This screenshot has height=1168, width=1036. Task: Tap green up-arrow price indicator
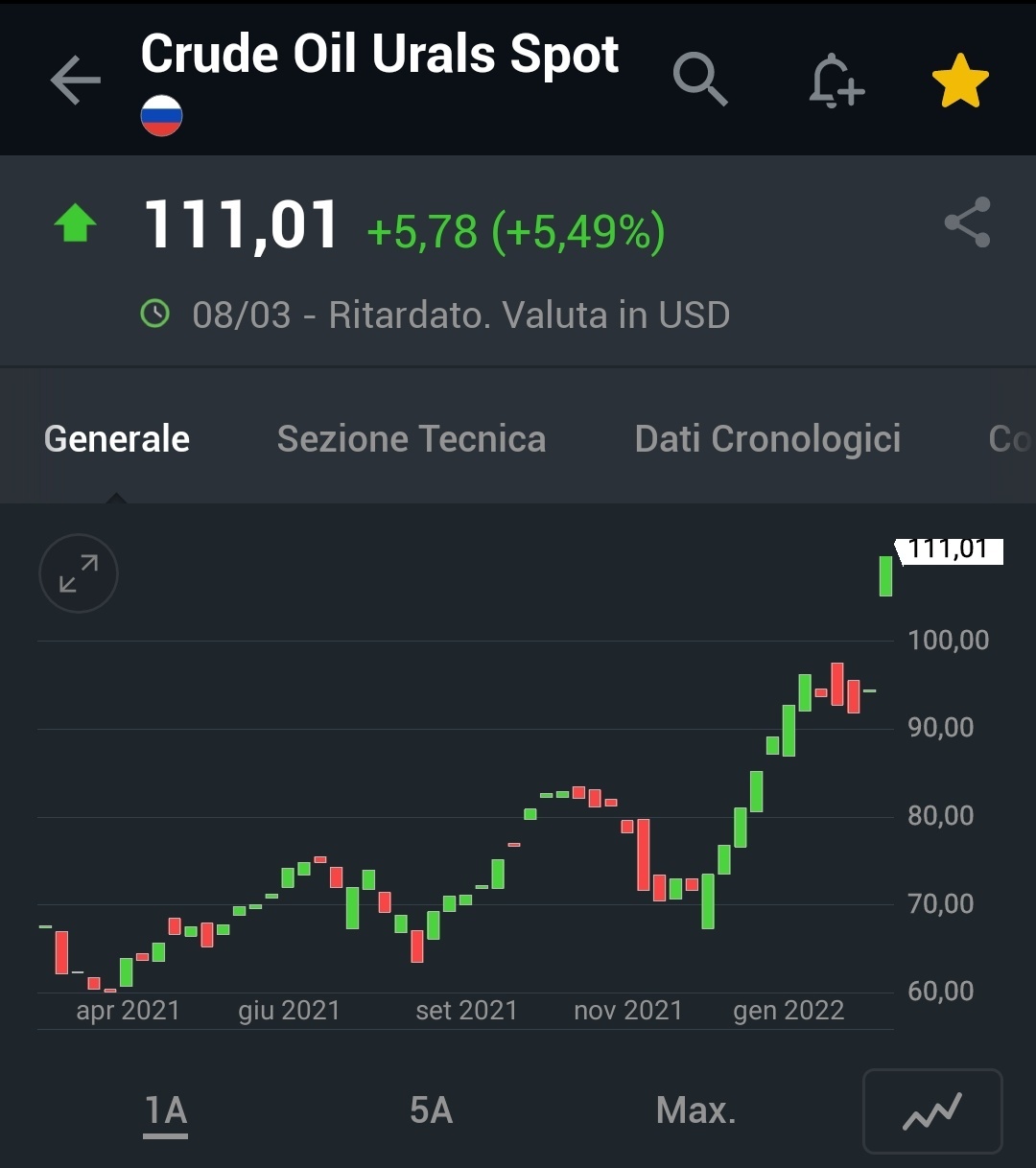pos(75,223)
